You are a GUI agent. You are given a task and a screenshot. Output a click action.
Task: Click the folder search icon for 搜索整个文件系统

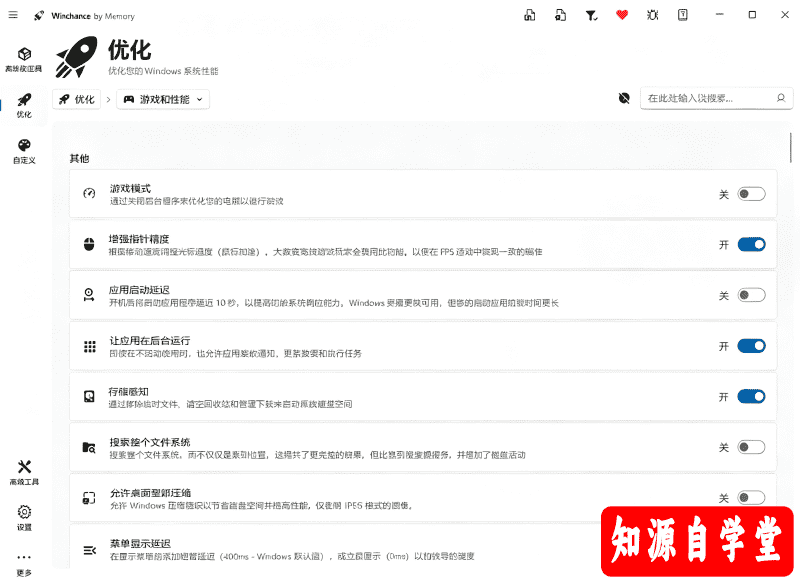(89, 447)
